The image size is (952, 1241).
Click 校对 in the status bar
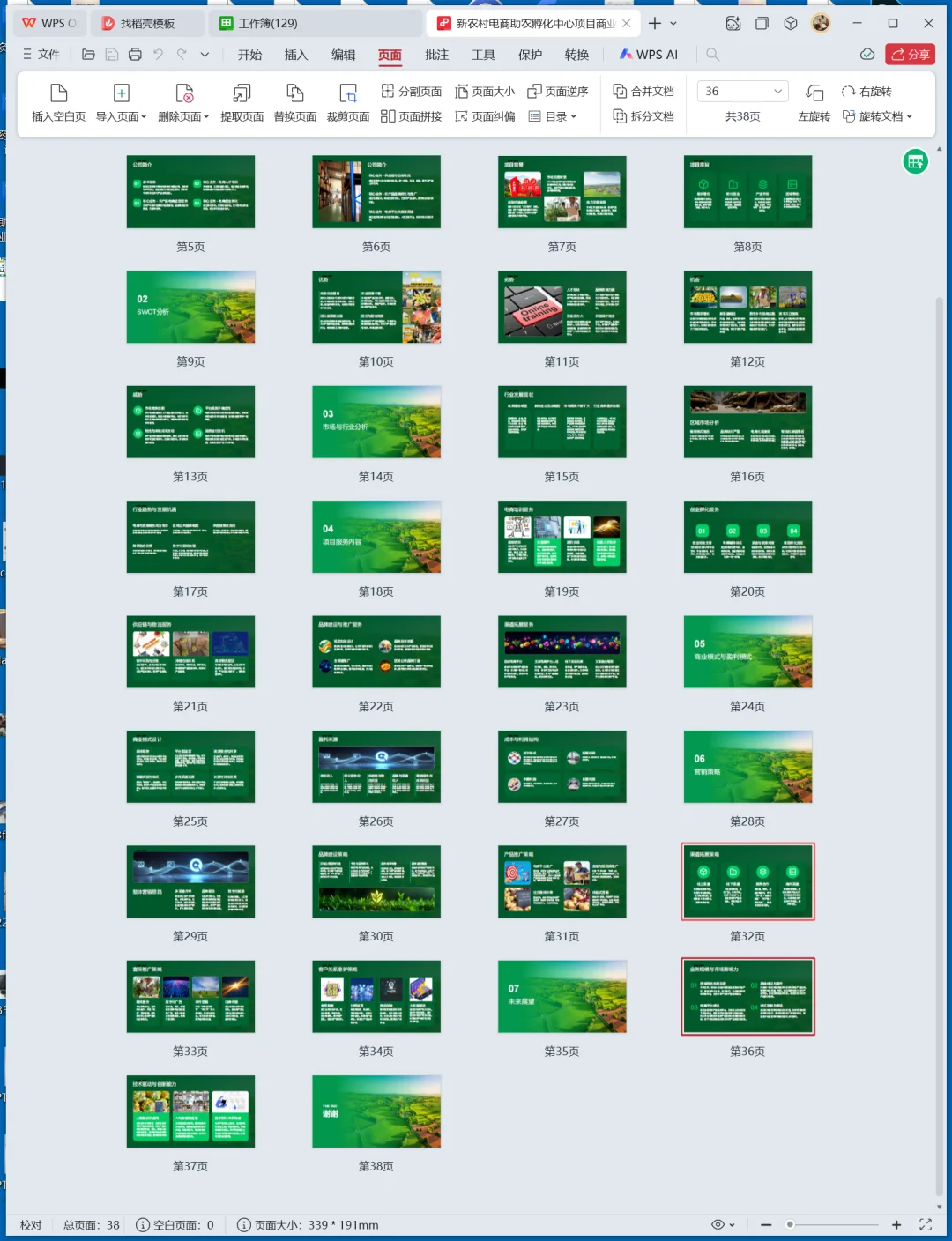[x=31, y=1225]
